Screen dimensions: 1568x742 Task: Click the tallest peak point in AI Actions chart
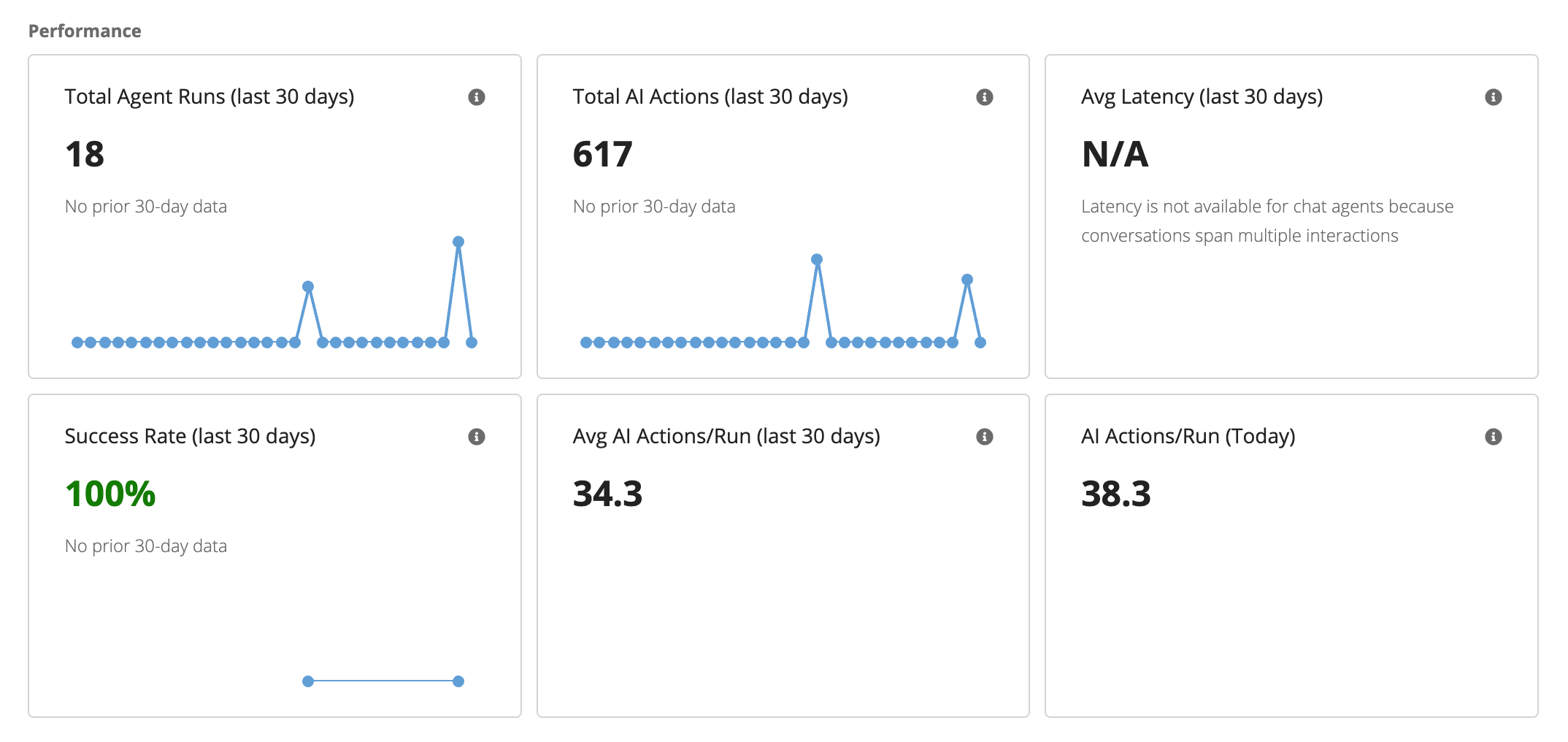[x=817, y=259]
